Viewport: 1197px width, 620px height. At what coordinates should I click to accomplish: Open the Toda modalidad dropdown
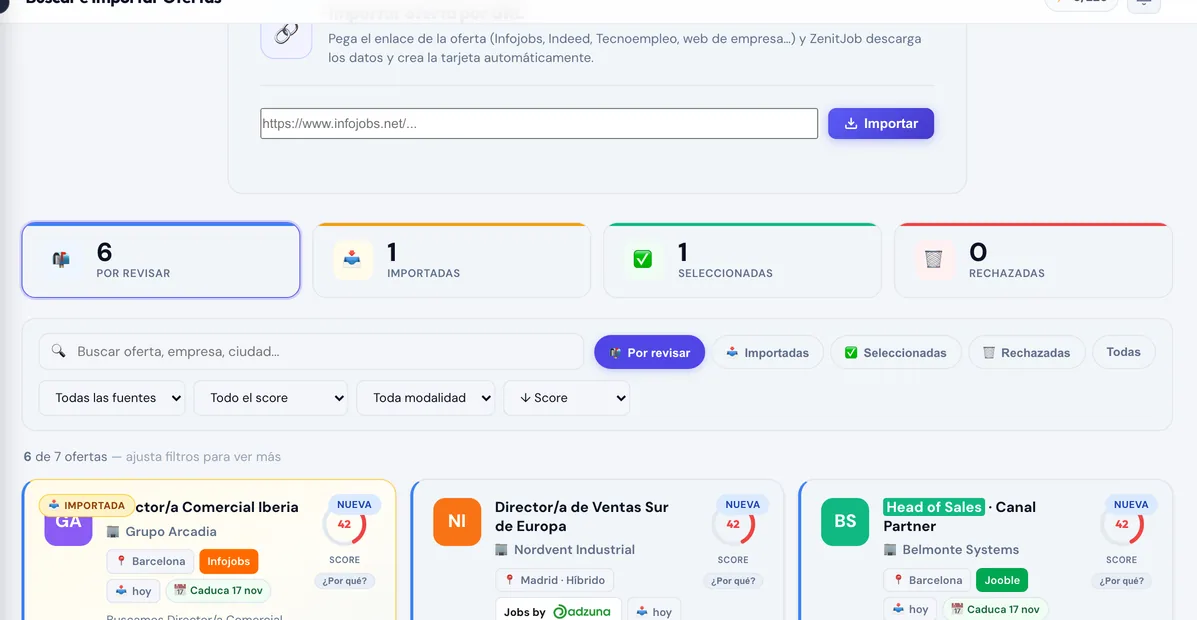(x=425, y=398)
